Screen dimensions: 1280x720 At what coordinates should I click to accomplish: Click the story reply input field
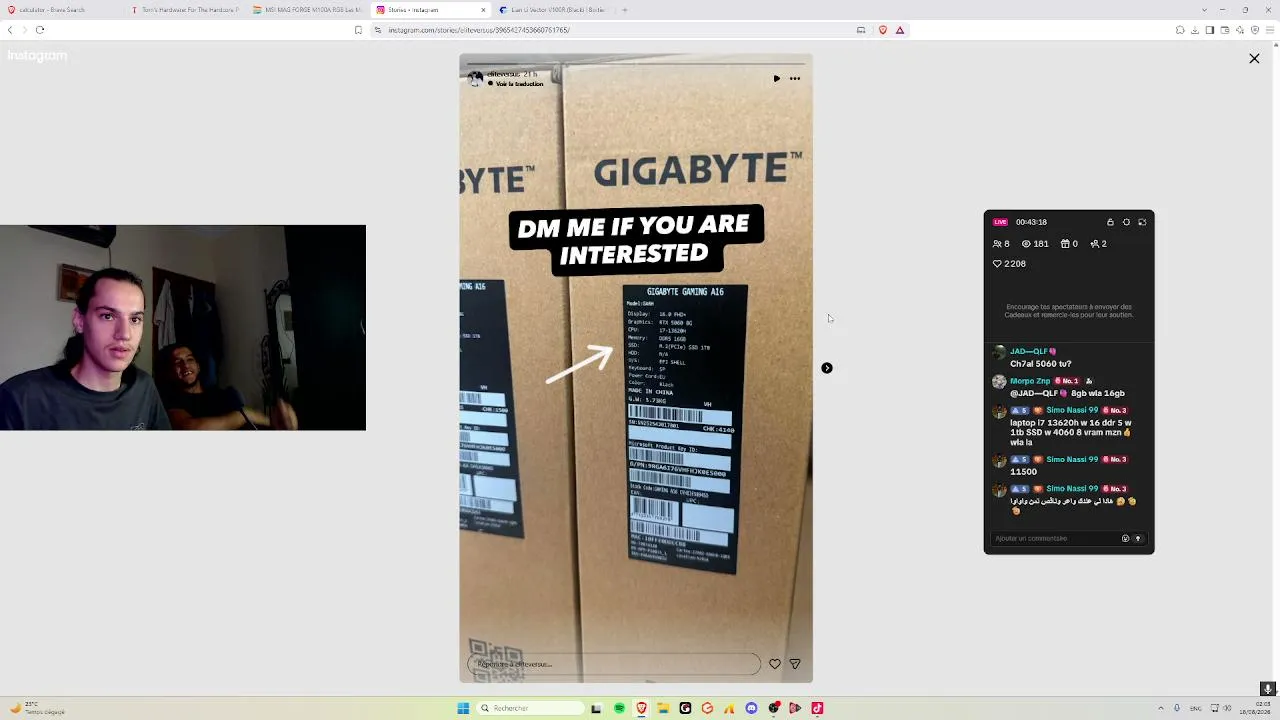614,664
